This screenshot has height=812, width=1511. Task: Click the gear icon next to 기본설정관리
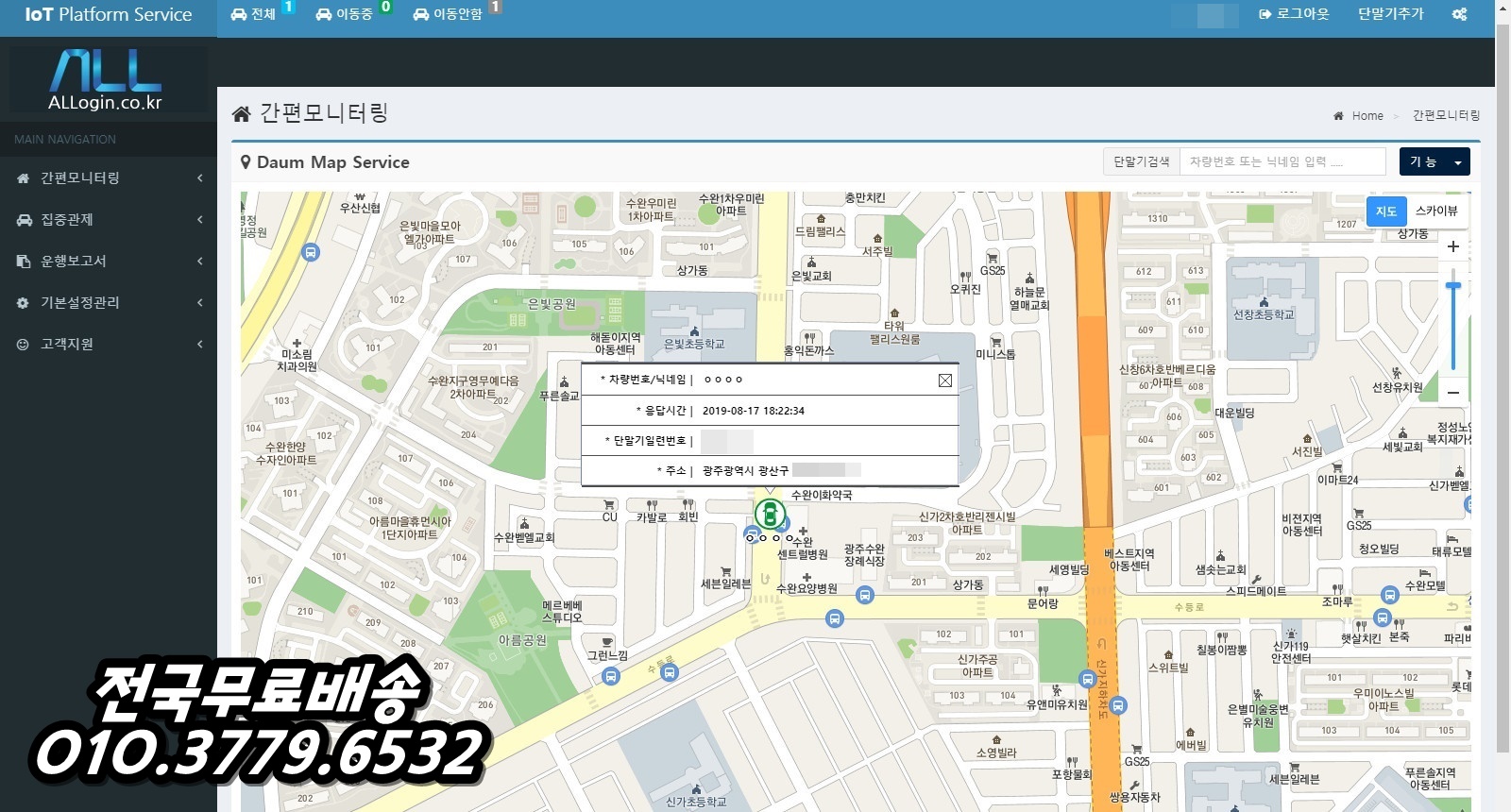coord(23,302)
